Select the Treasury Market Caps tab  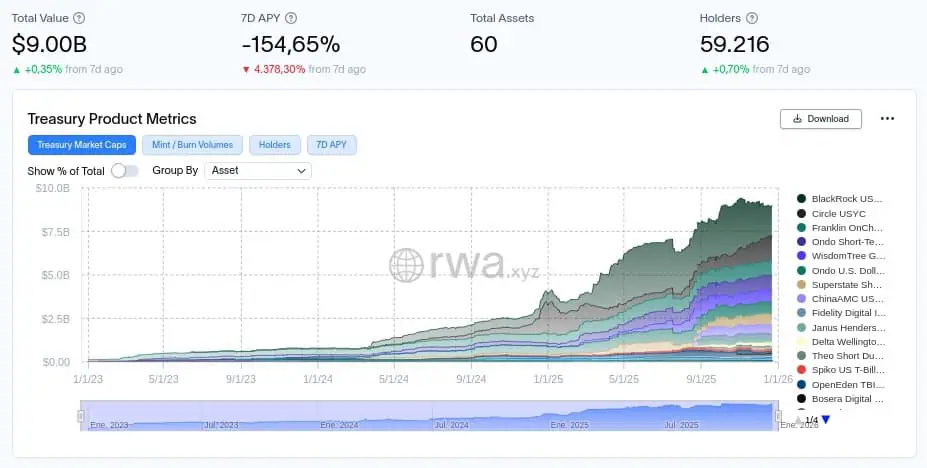(x=81, y=145)
